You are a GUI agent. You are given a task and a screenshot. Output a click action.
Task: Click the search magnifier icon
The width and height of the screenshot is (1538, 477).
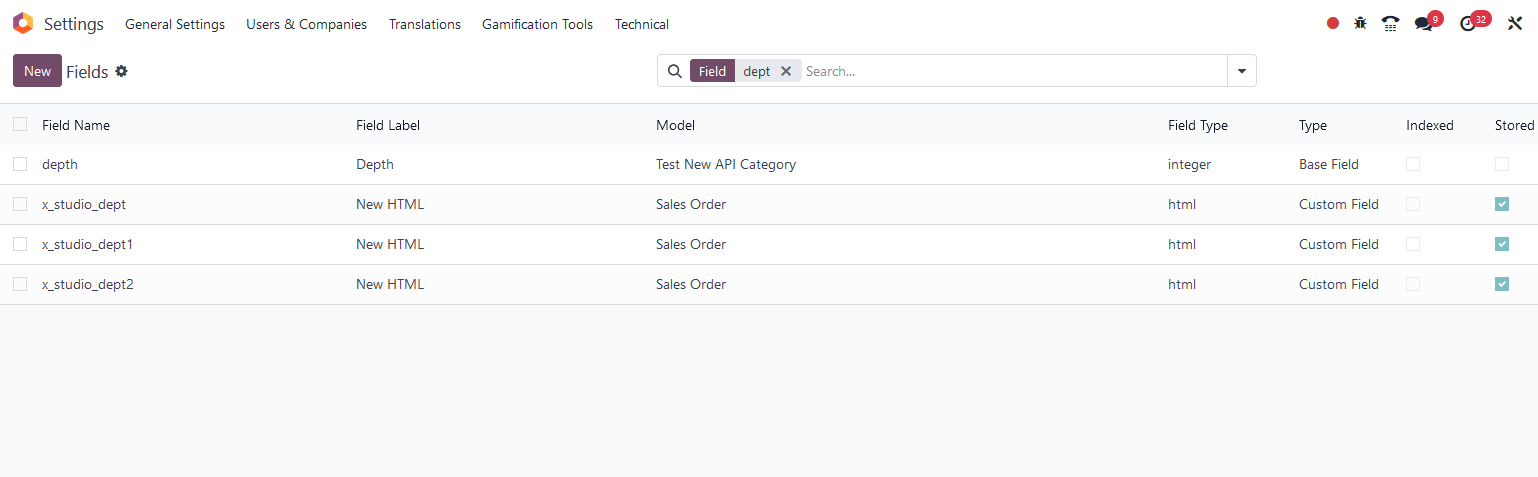click(x=675, y=71)
